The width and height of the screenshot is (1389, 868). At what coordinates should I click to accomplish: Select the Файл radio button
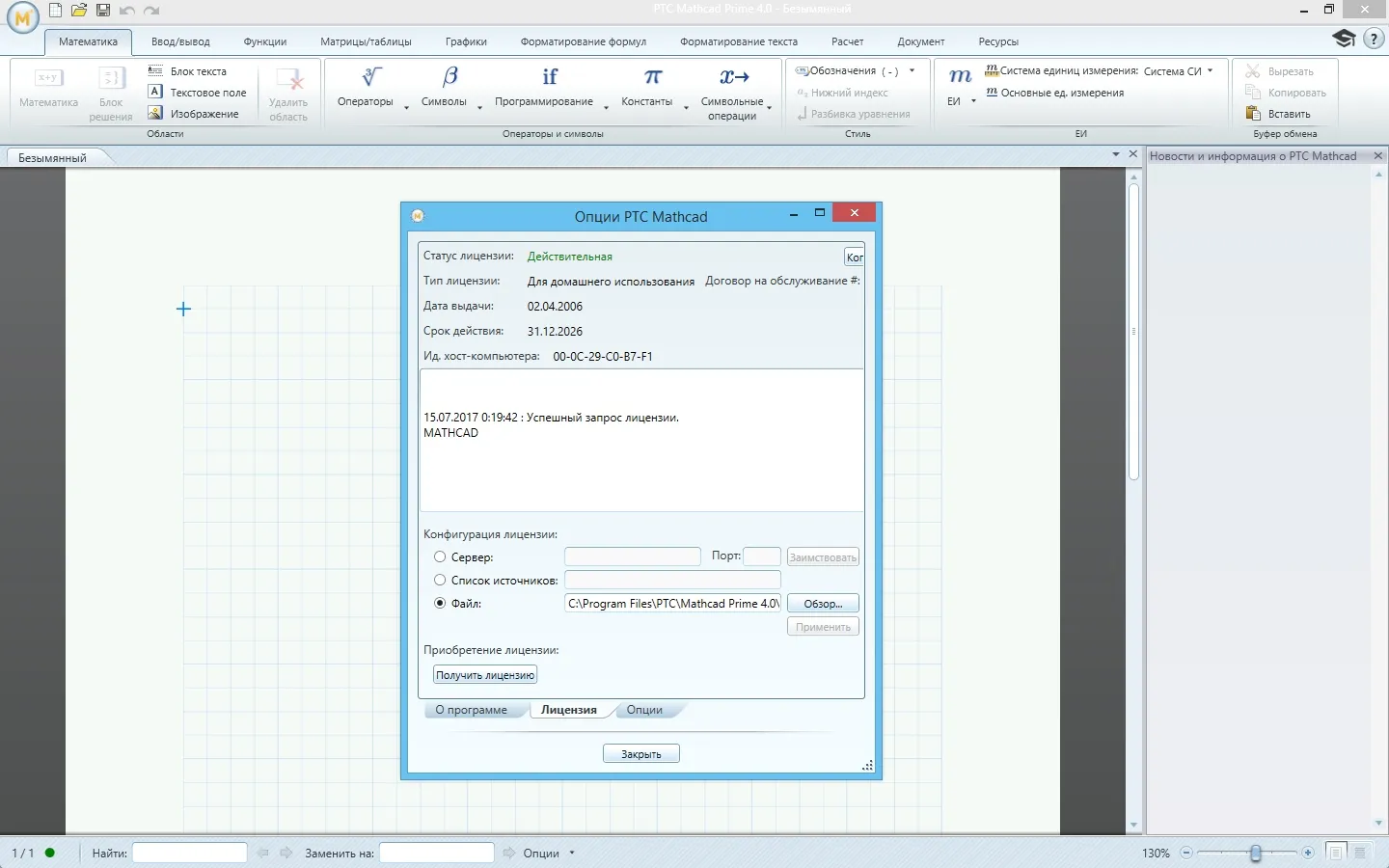tap(440, 603)
